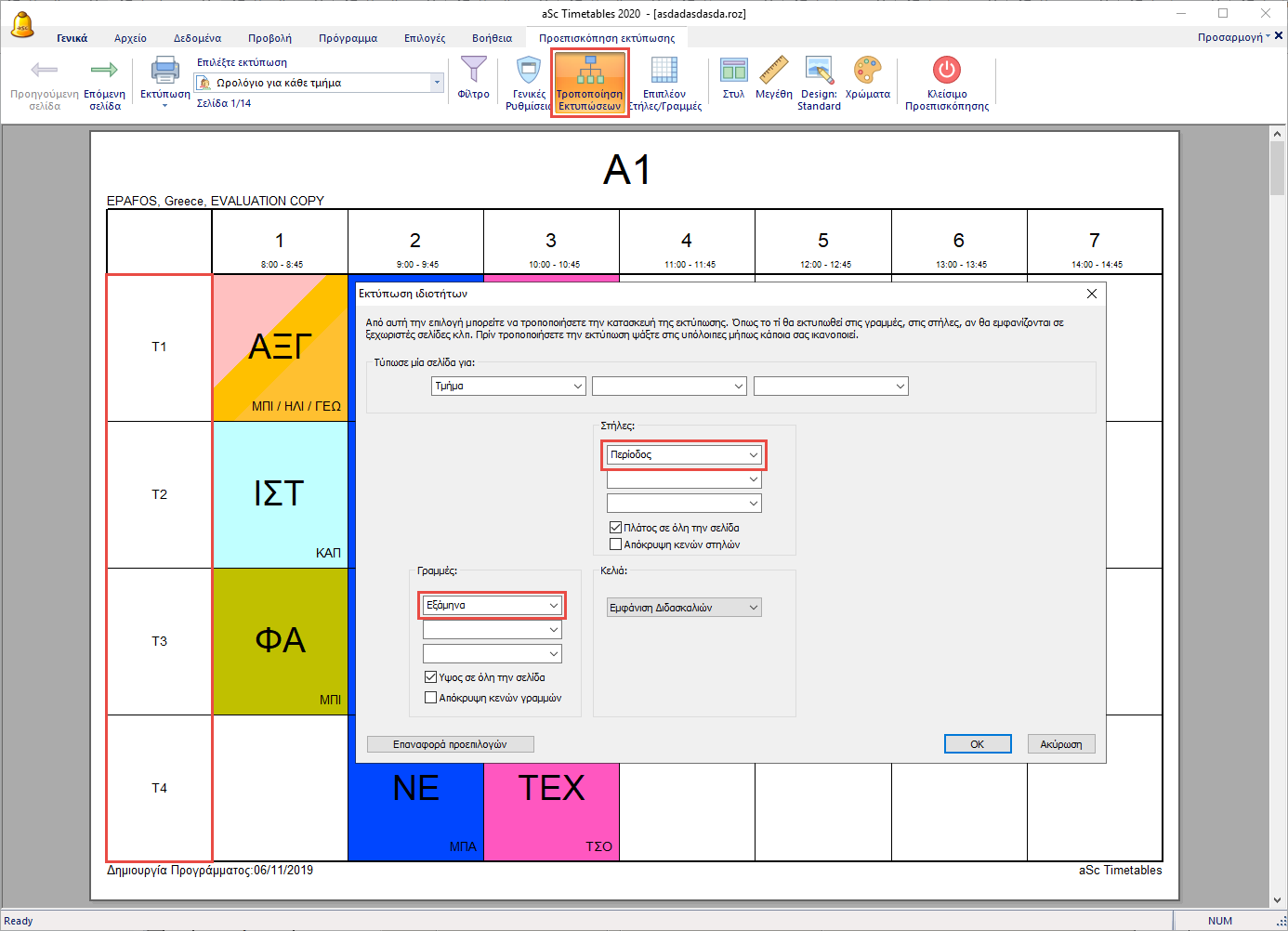Enable Απόκρυψη κενών γραμμών checkbox
The height and width of the screenshot is (931, 1288).
coord(430,698)
